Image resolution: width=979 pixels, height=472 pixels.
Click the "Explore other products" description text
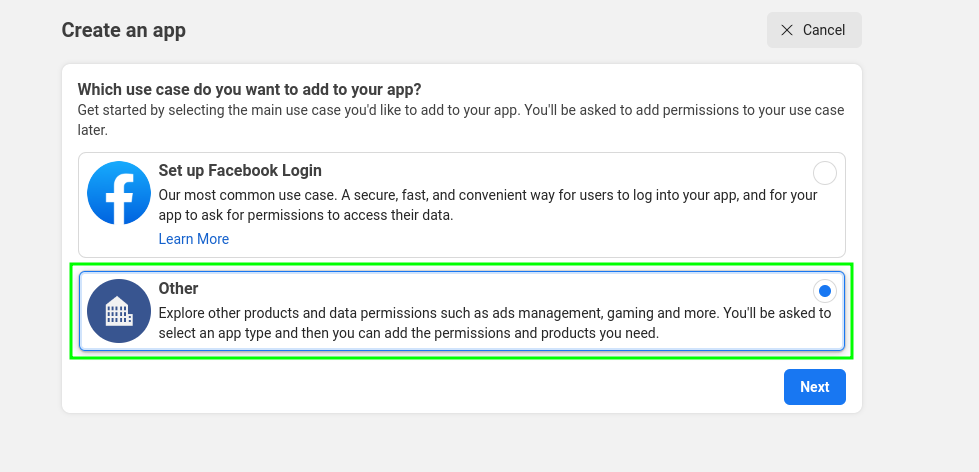click(494, 323)
